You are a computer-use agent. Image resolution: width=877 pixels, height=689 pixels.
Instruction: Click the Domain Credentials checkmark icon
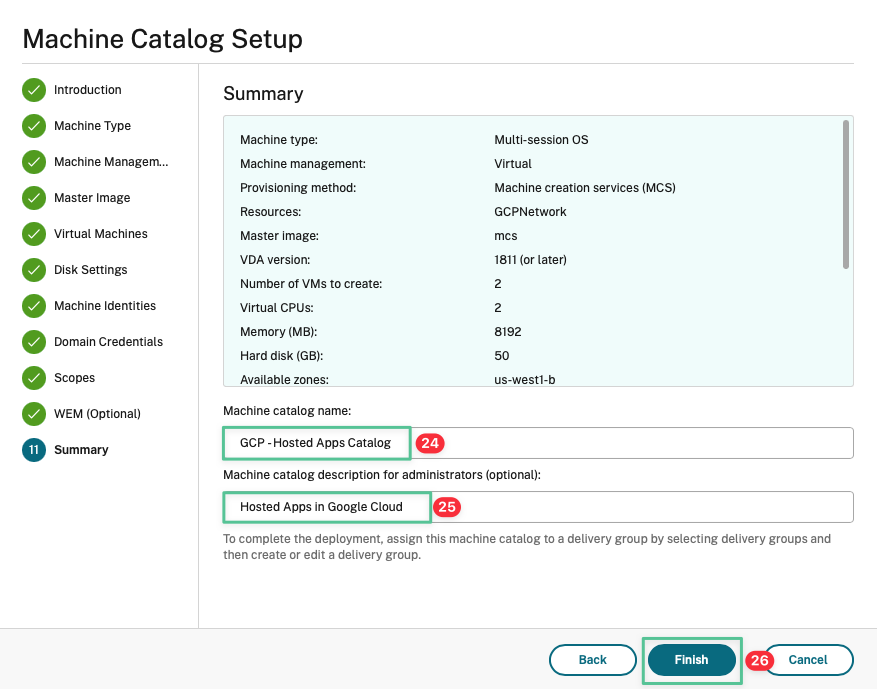pos(34,342)
